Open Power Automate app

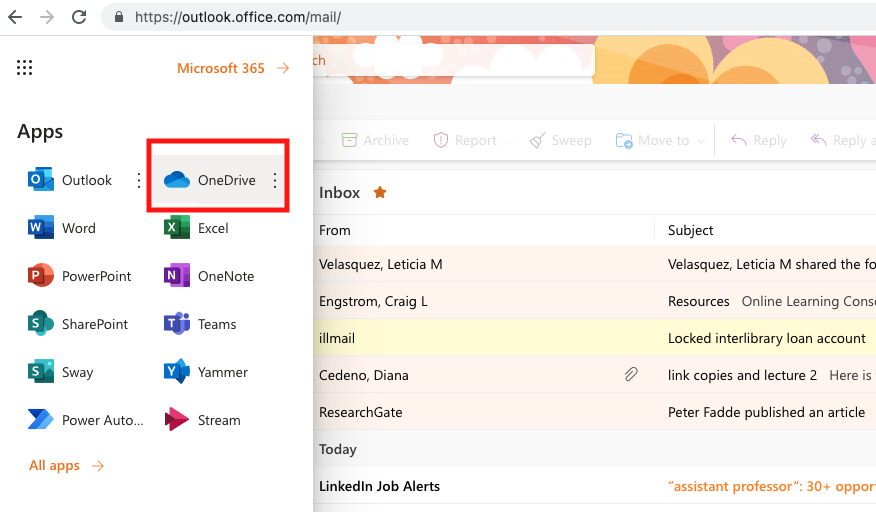click(x=85, y=420)
